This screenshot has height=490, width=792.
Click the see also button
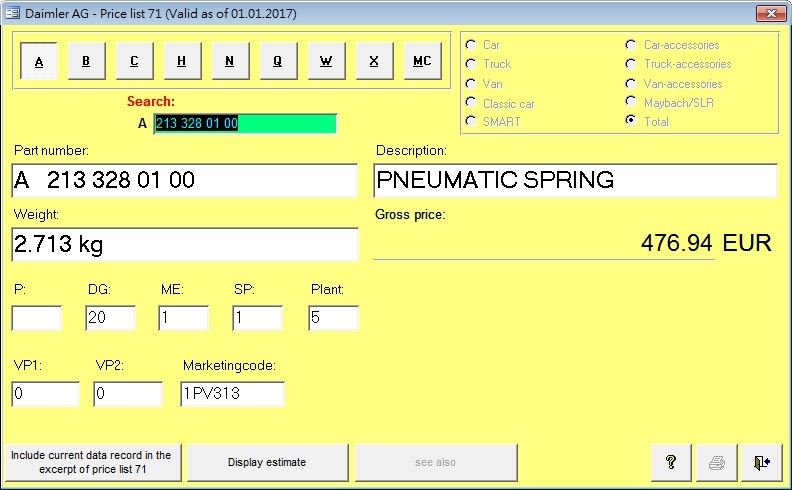click(x=436, y=462)
